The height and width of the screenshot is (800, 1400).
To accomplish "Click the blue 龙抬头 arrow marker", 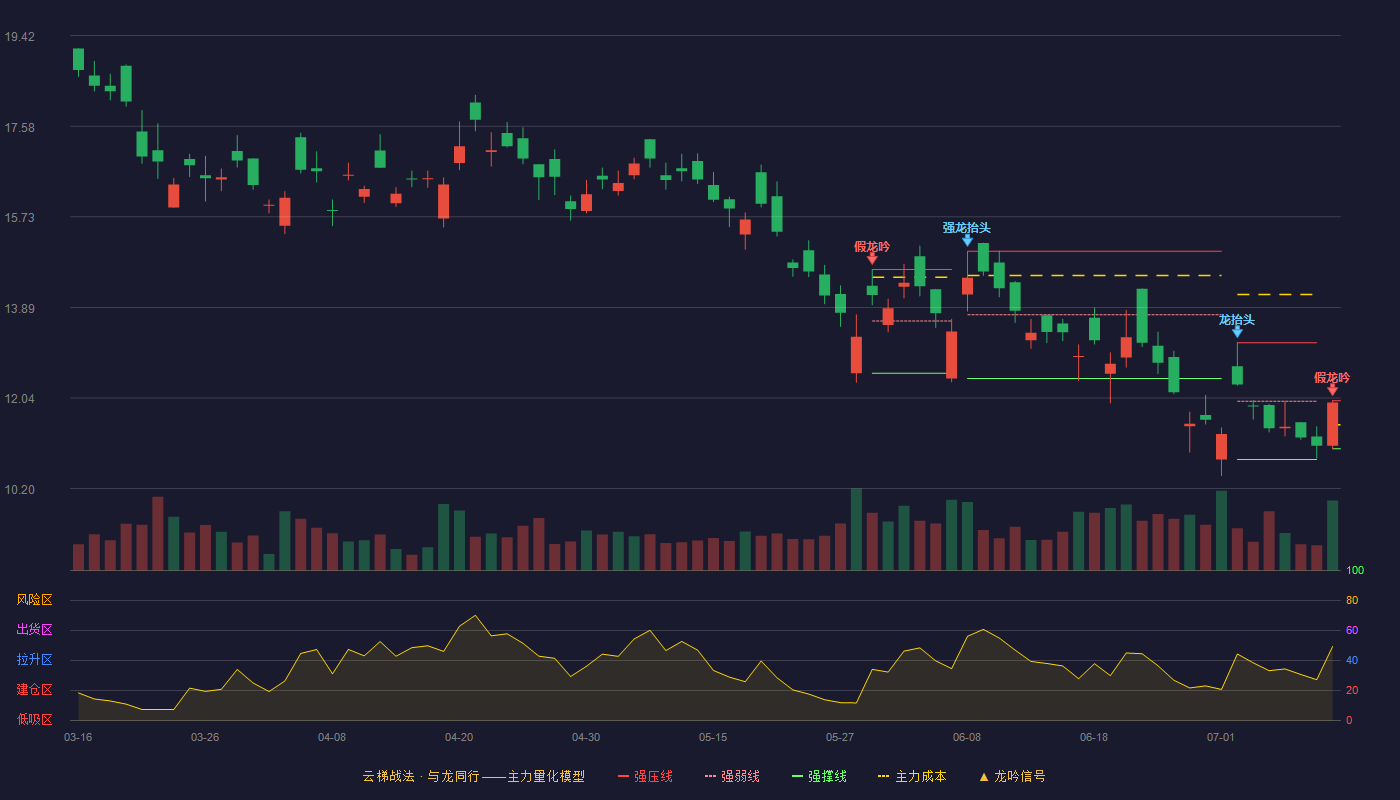I will coord(1237,332).
